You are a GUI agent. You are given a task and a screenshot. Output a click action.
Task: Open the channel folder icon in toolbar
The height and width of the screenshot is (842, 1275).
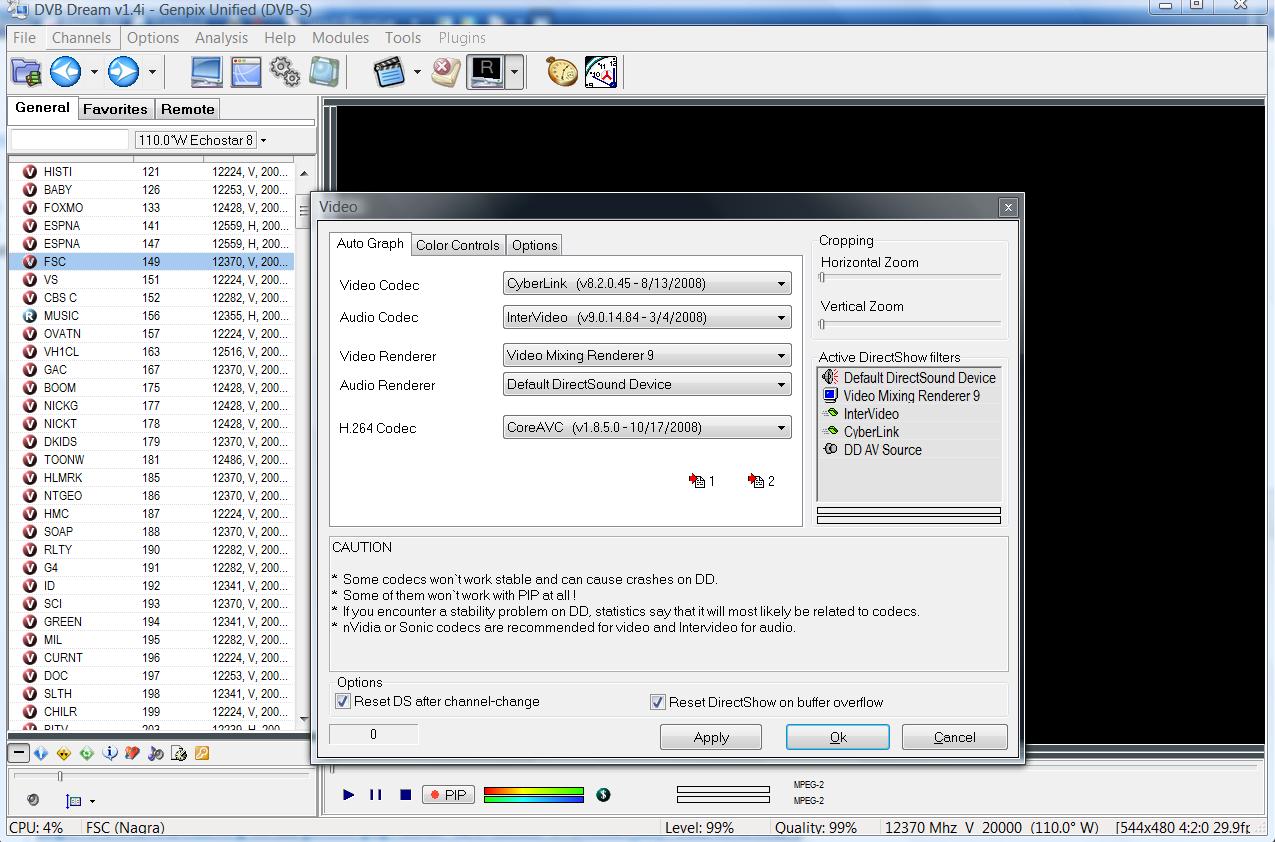(26, 71)
